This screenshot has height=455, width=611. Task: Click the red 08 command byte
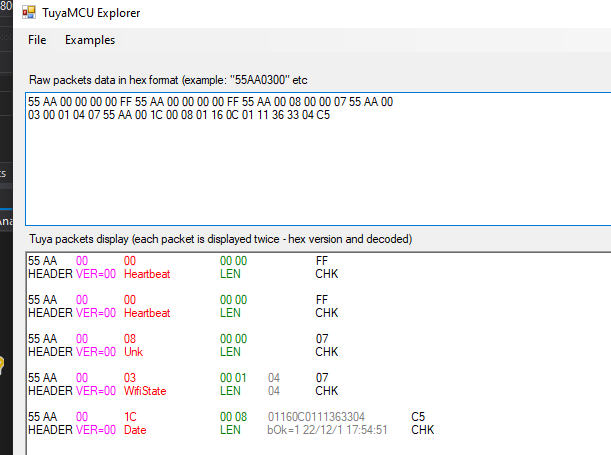(x=130, y=339)
